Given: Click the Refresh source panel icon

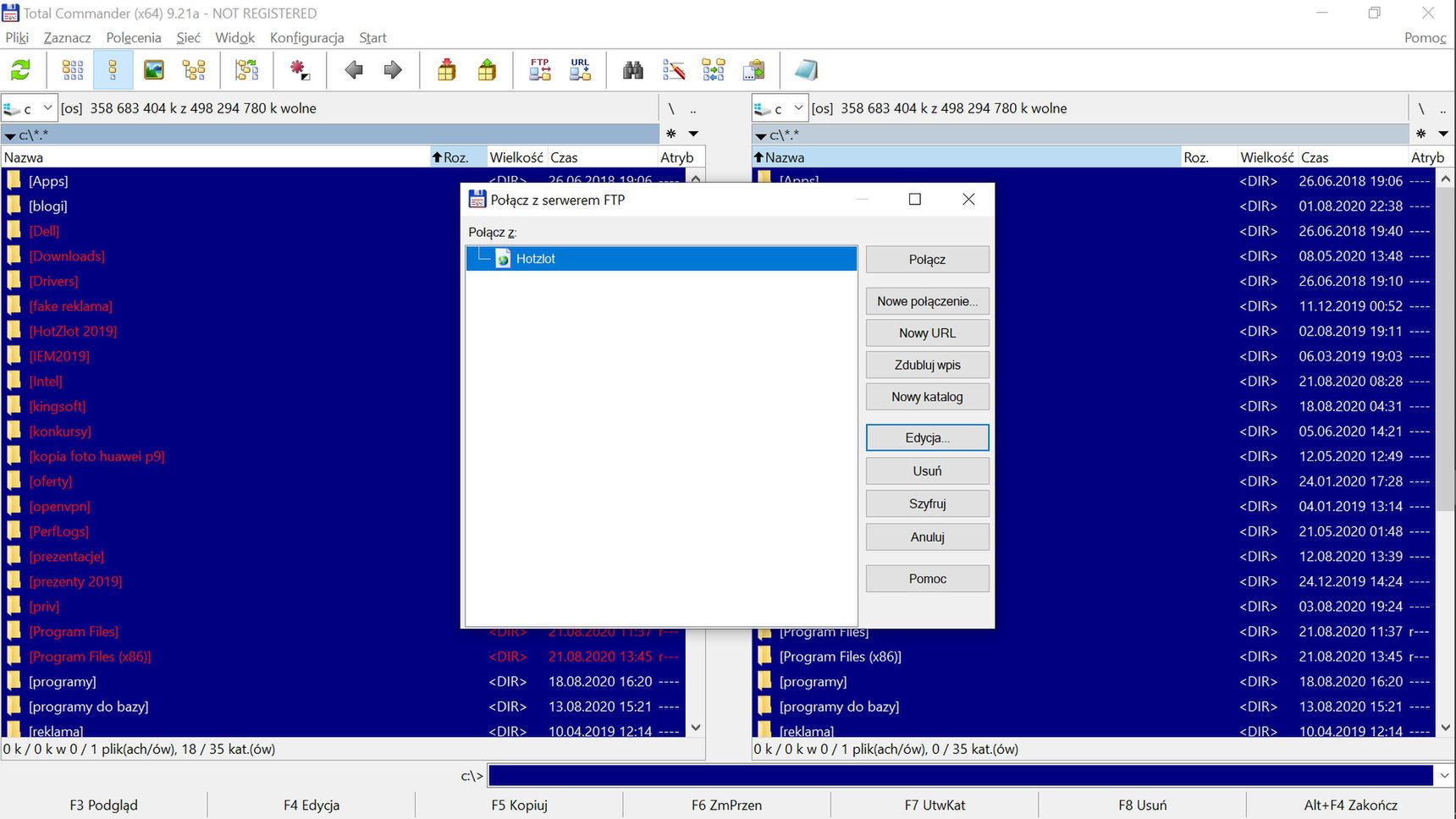Looking at the screenshot, I should click(x=20, y=70).
